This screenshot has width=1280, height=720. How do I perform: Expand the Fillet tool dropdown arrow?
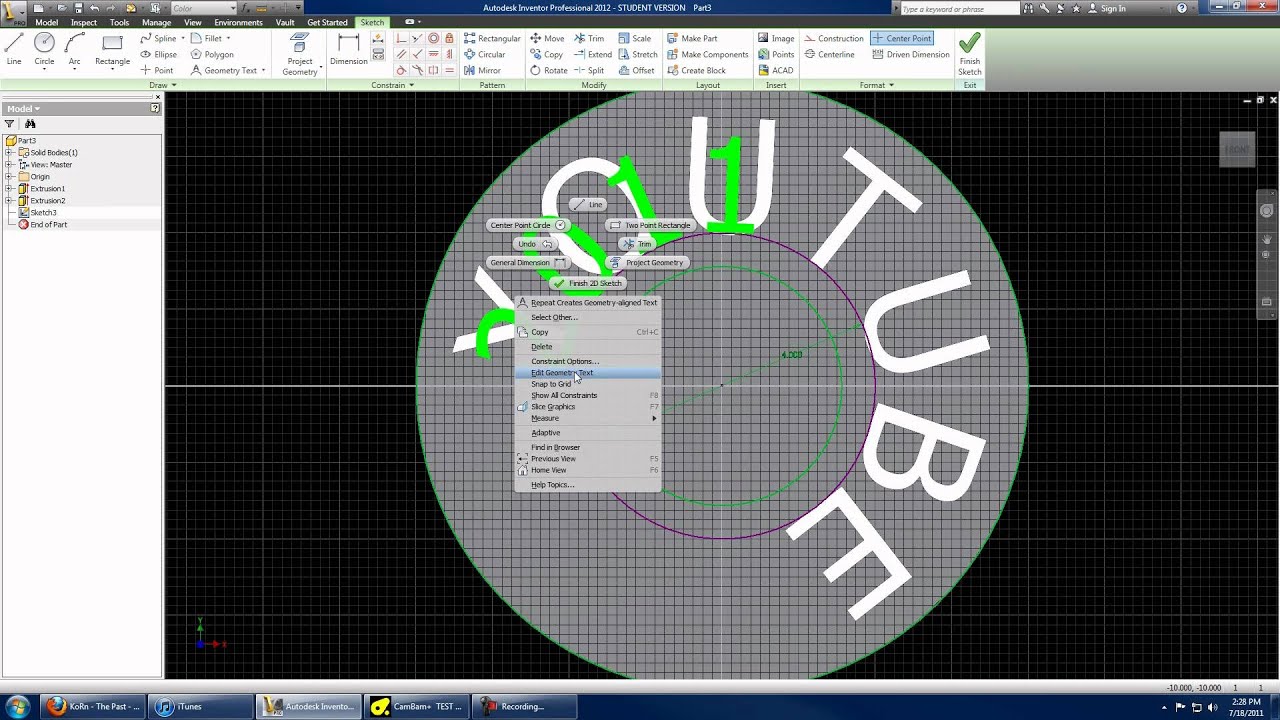(x=230, y=38)
